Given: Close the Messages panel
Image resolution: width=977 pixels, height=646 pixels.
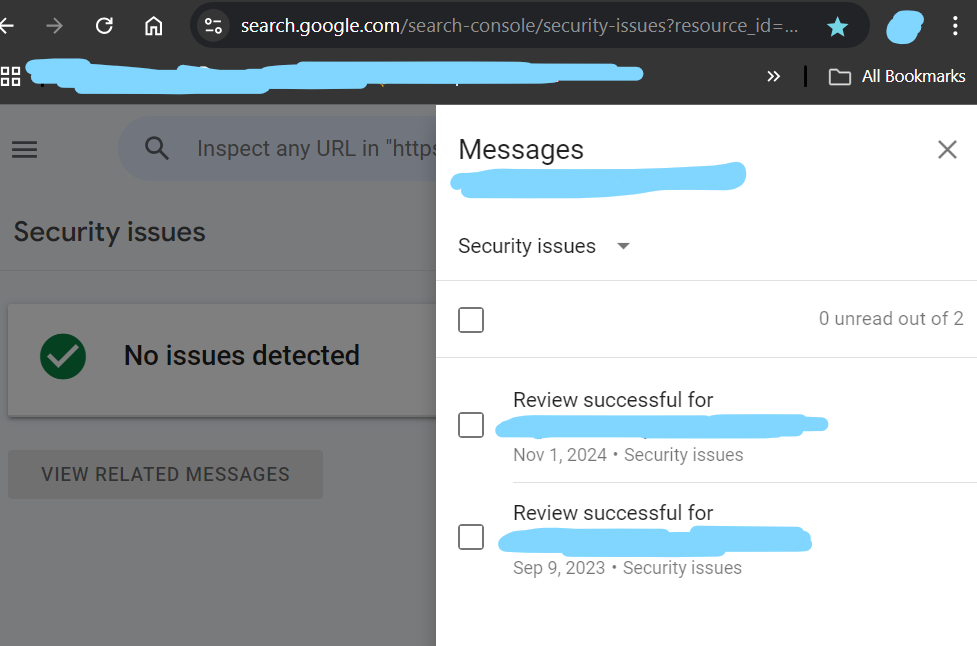Looking at the screenshot, I should [x=947, y=150].
